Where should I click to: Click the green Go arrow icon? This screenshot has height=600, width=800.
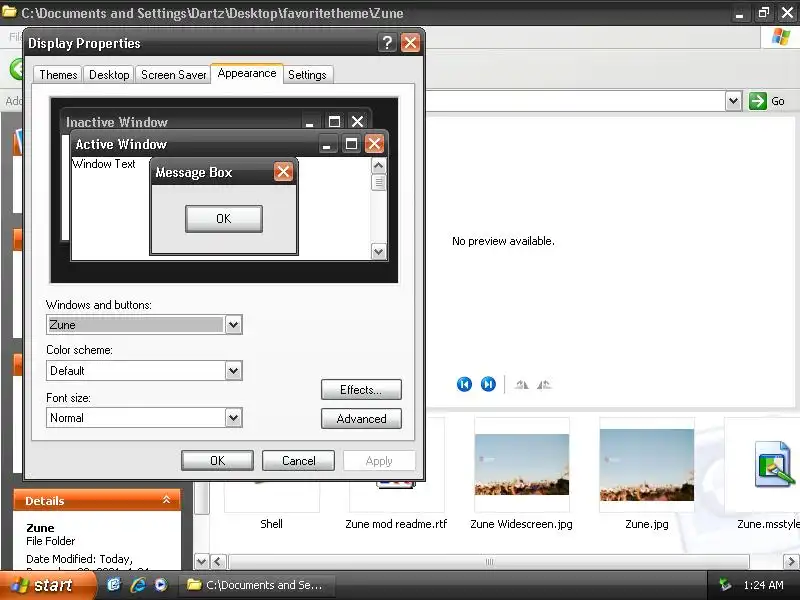(758, 101)
